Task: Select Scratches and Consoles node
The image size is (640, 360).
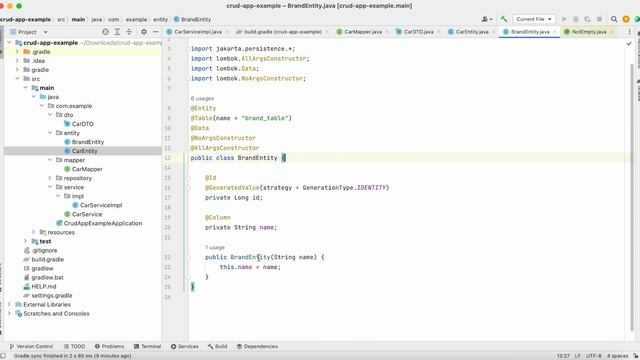Action: [56, 313]
